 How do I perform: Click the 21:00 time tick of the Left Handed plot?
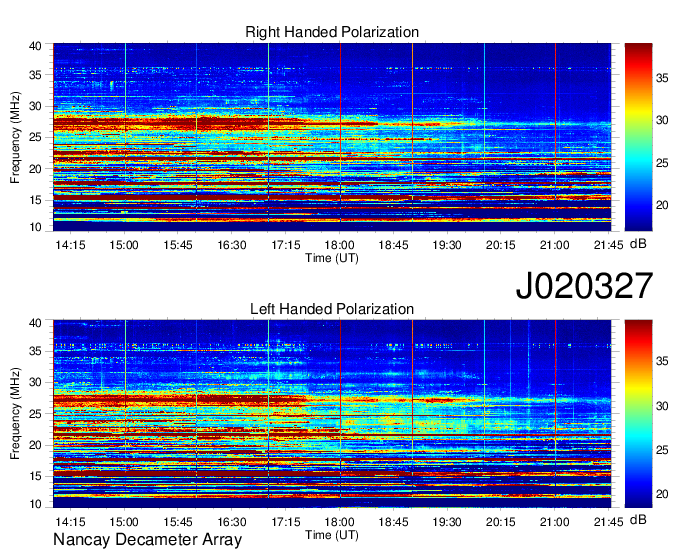[x=555, y=522]
